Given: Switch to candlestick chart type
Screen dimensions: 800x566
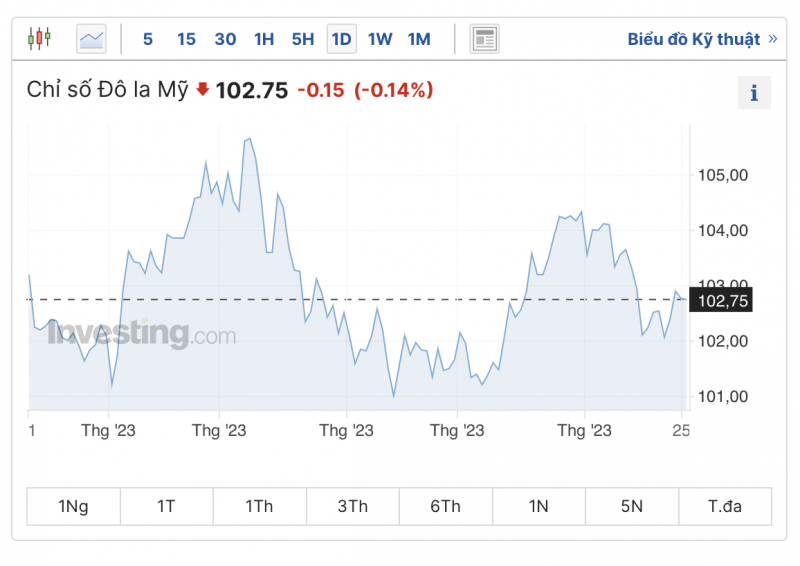Looking at the screenshot, I should coord(40,39).
